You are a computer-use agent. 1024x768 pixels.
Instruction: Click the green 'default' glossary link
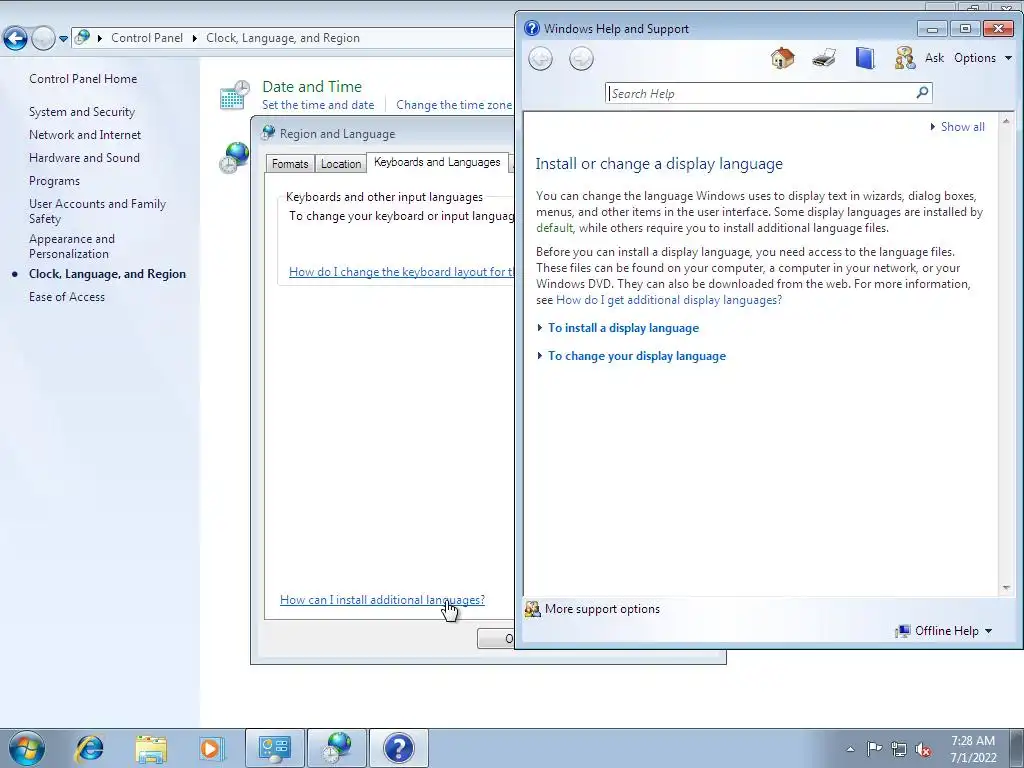[554, 228]
